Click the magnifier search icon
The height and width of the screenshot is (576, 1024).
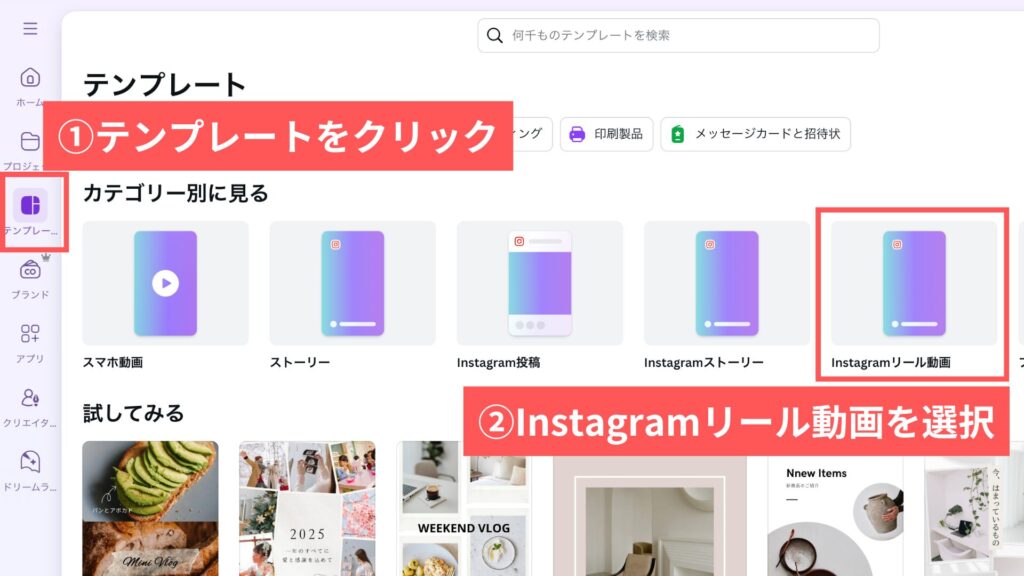tap(495, 35)
